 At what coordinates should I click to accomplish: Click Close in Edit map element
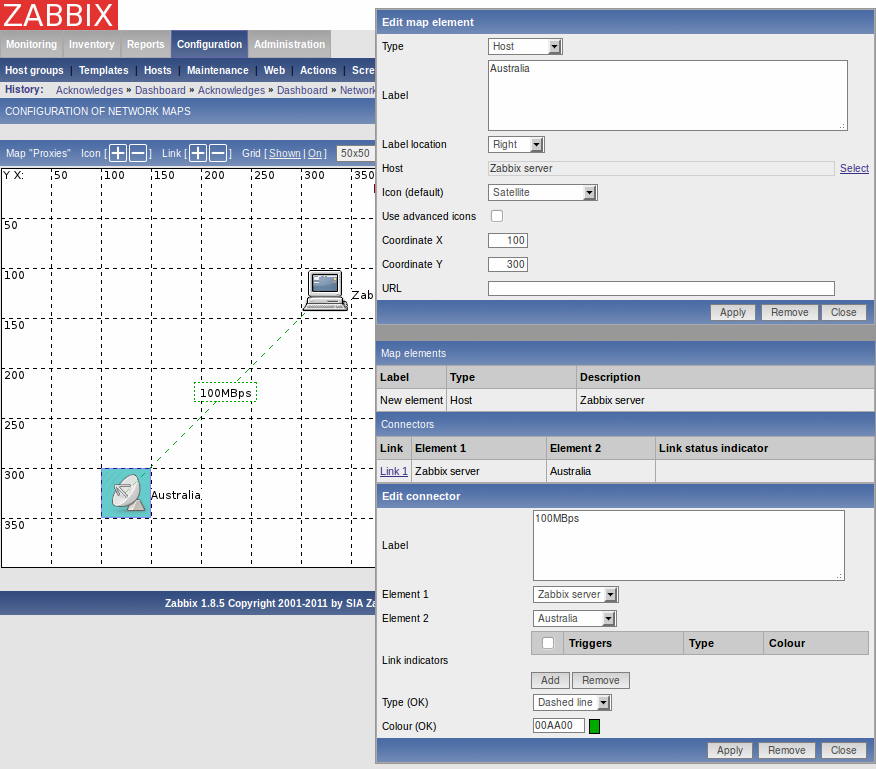tap(843, 312)
